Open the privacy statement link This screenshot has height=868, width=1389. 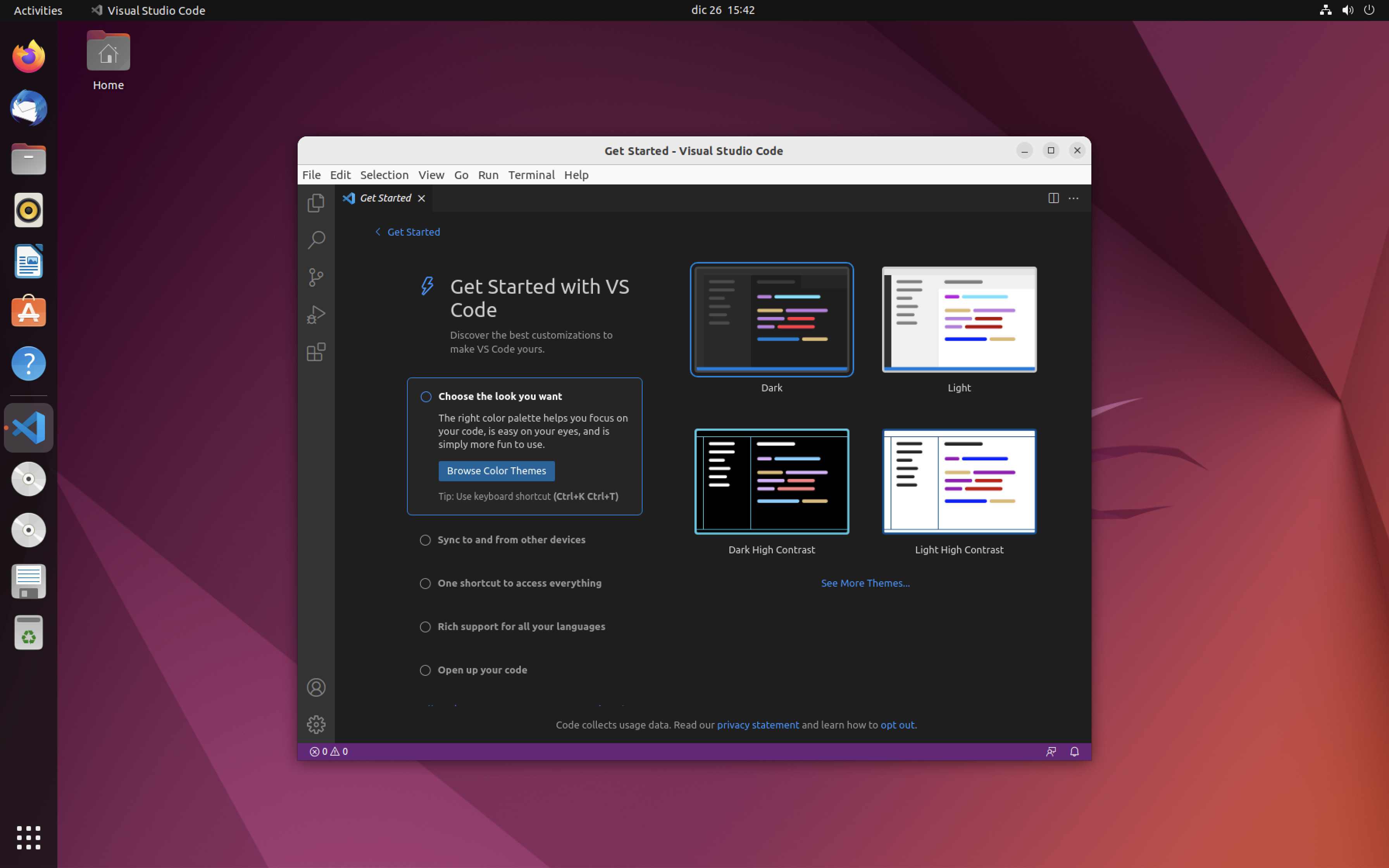coord(758,725)
